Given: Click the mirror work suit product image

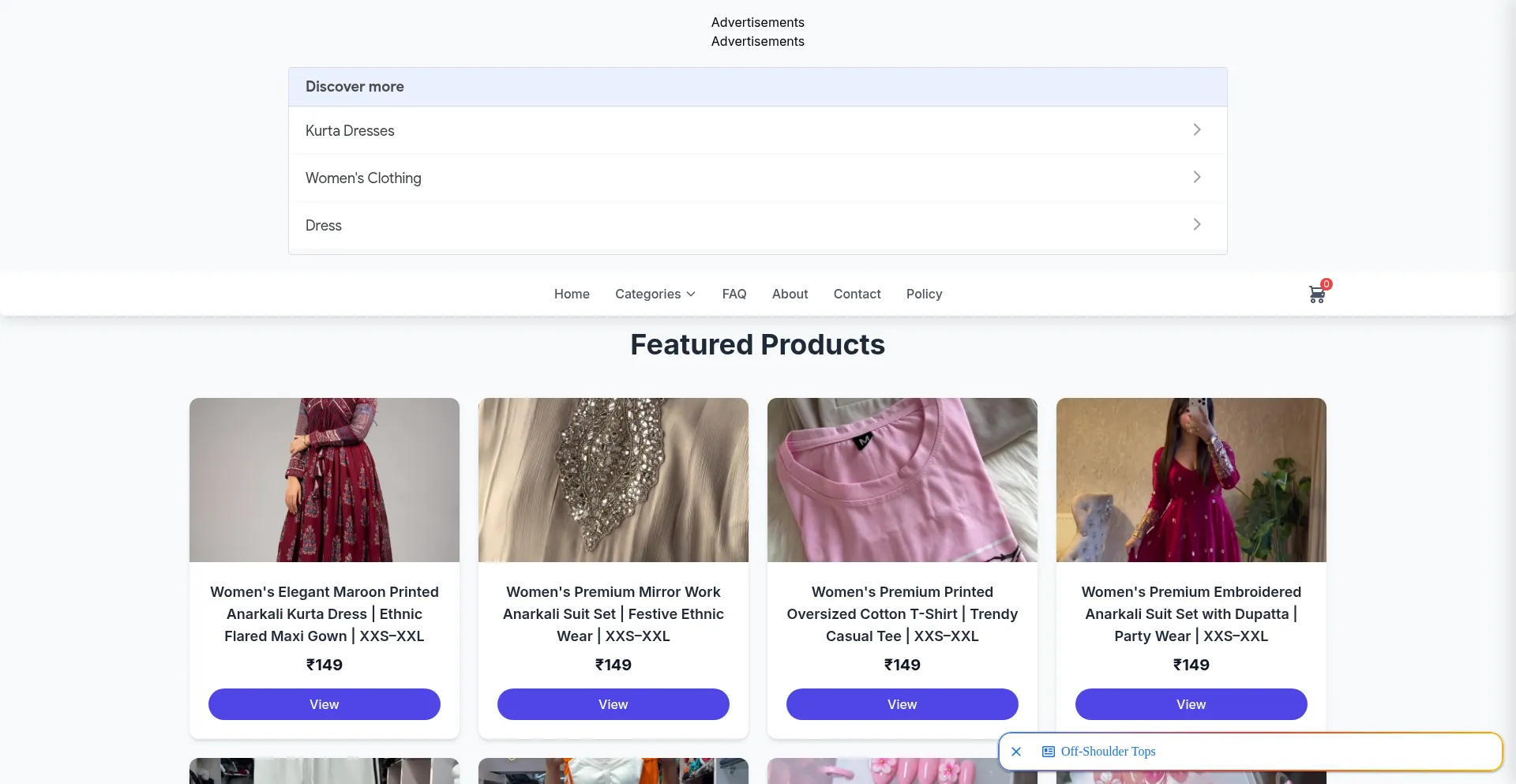Looking at the screenshot, I should pyautogui.click(x=614, y=480).
